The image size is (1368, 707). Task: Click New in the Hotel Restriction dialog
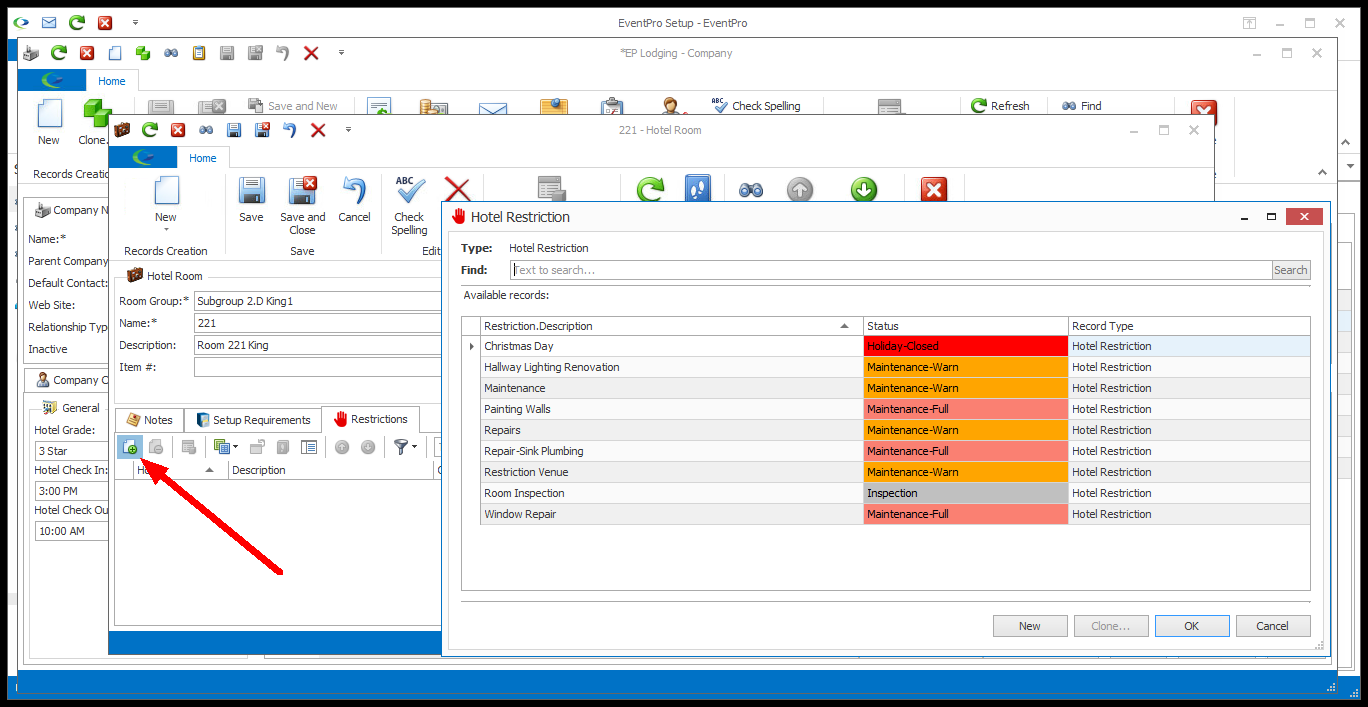(x=1030, y=626)
